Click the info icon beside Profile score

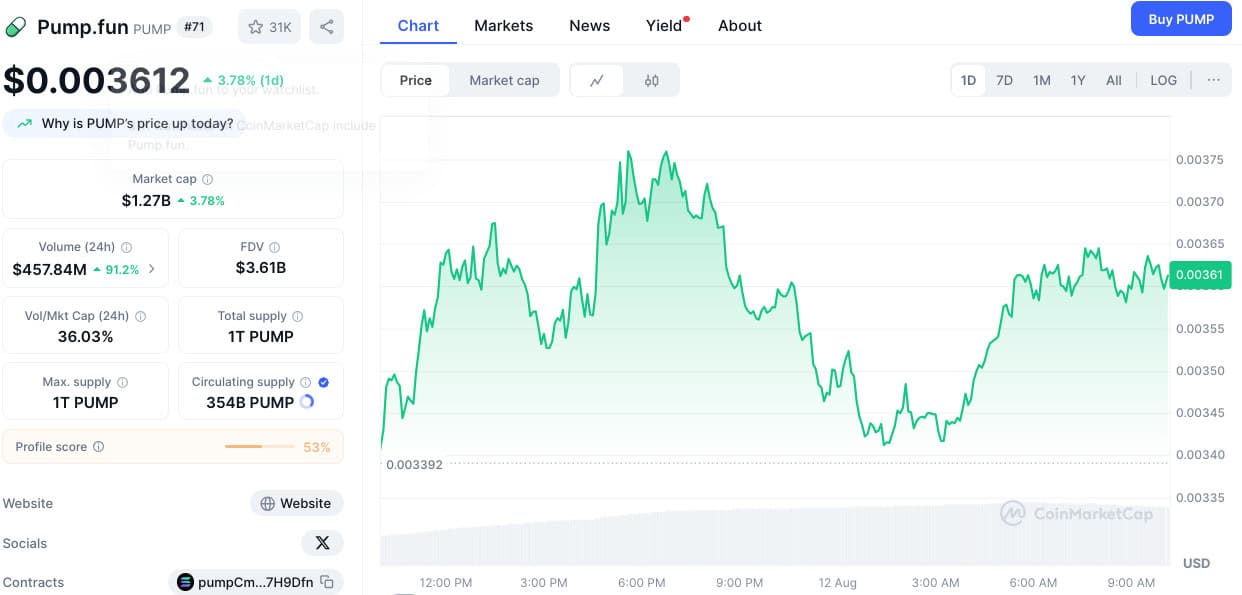click(98, 447)
